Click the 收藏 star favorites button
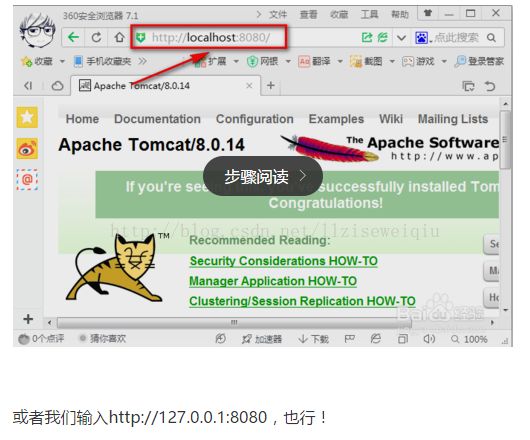The width and height of the screenshot is (530, 440). point(37,62)
